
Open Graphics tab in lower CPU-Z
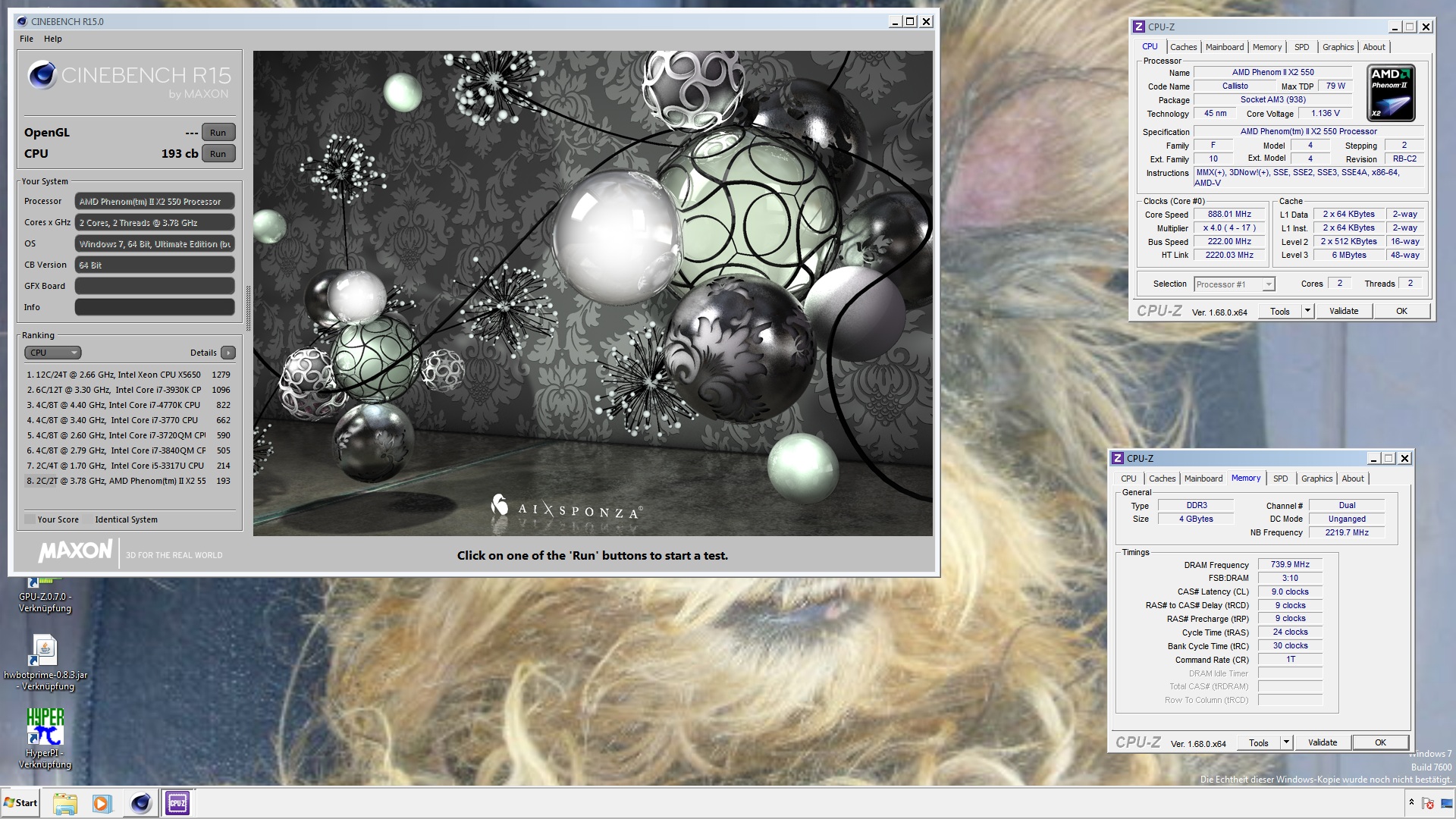(1316, 479)
